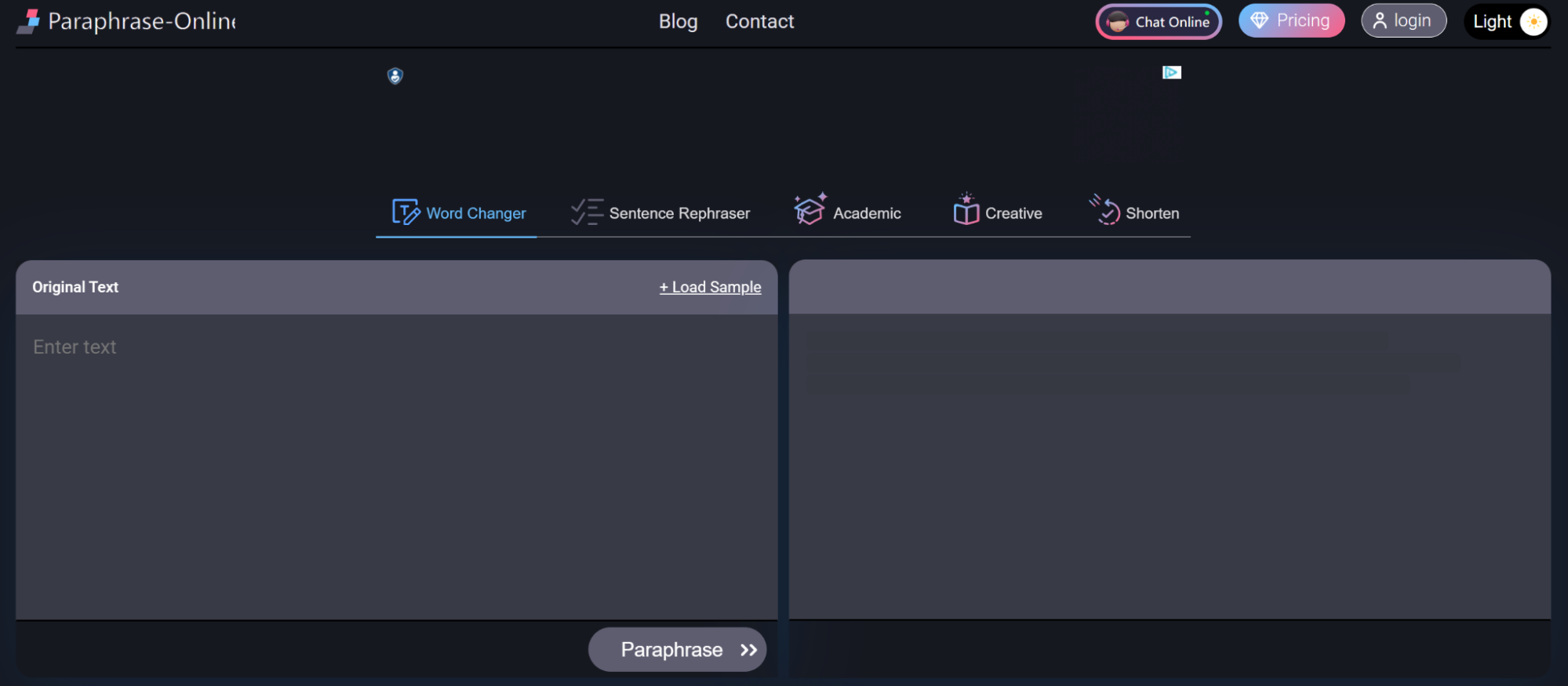1568x686 pixels.
Task: Click the chat agent avatar icon
Action: [1118, 22]
